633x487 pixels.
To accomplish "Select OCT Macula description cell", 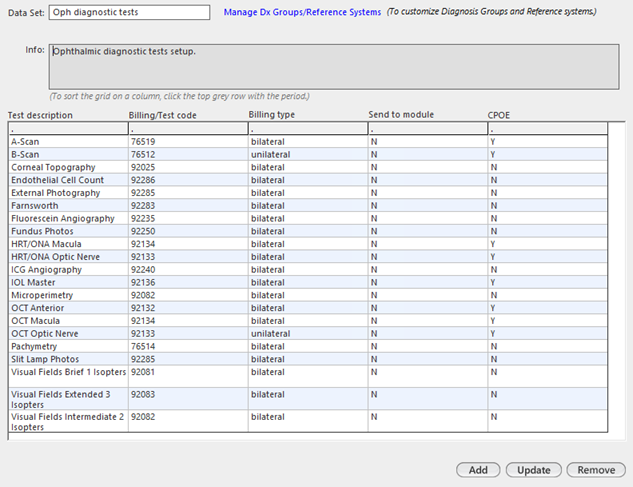I will (68, 321).
